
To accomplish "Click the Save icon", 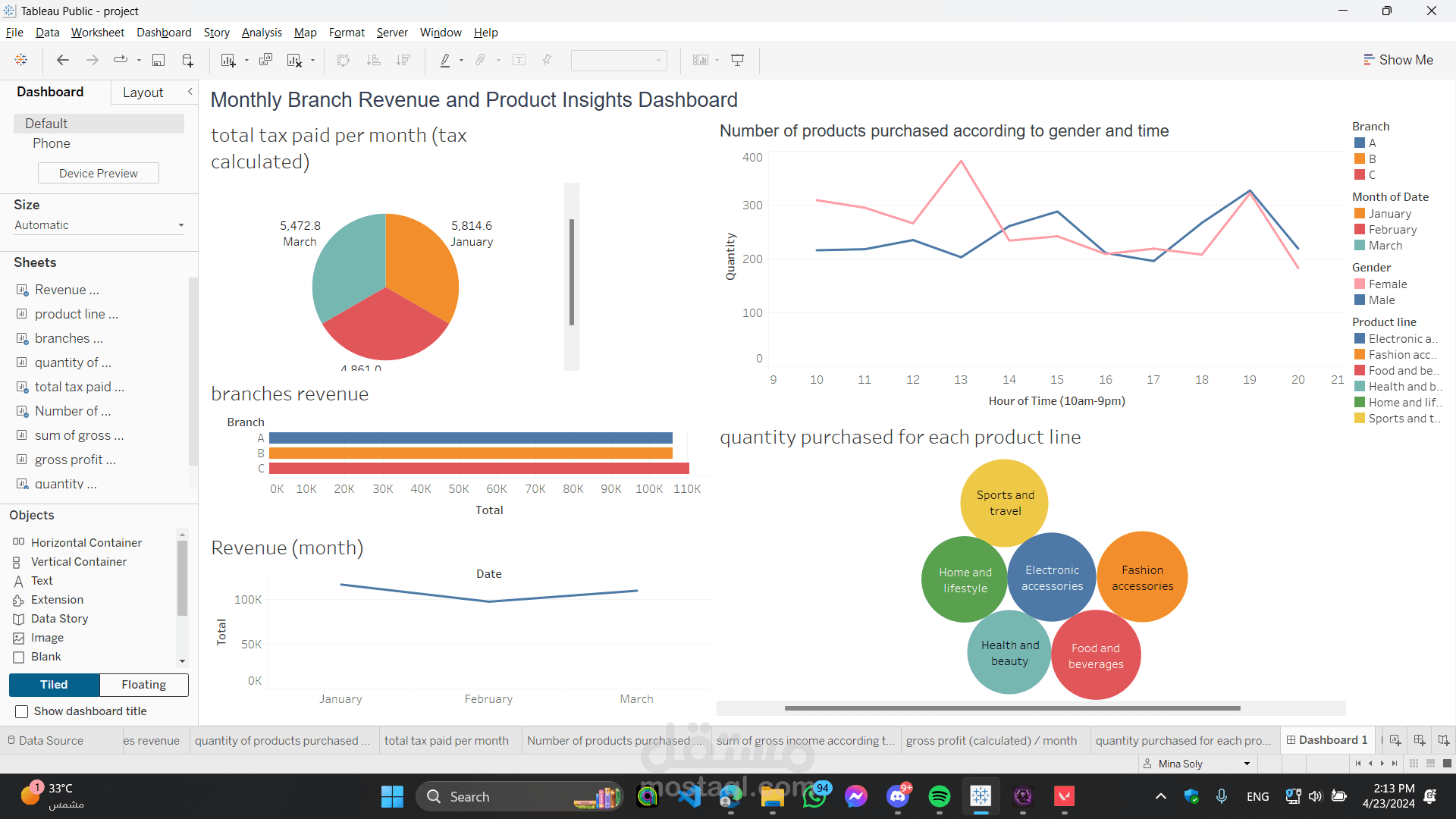I will (158, 60).
